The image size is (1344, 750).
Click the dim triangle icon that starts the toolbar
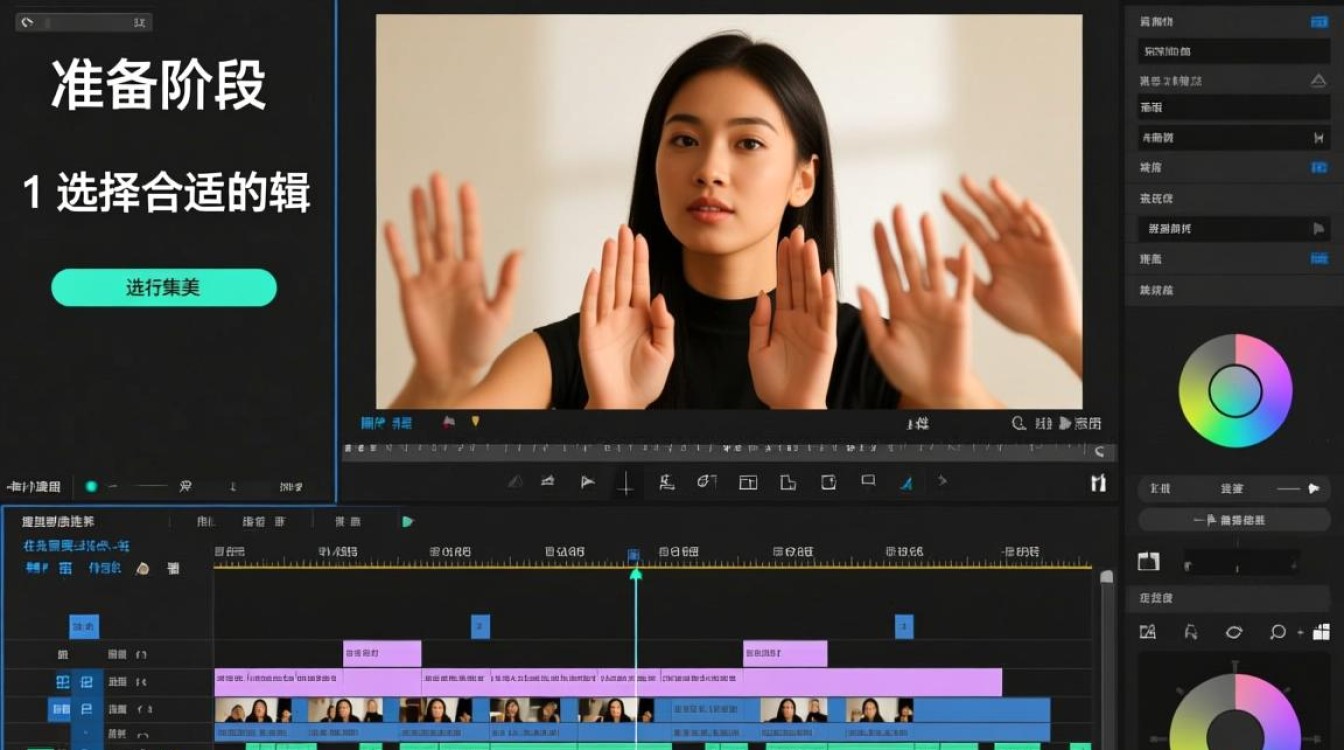click(515, 482)
